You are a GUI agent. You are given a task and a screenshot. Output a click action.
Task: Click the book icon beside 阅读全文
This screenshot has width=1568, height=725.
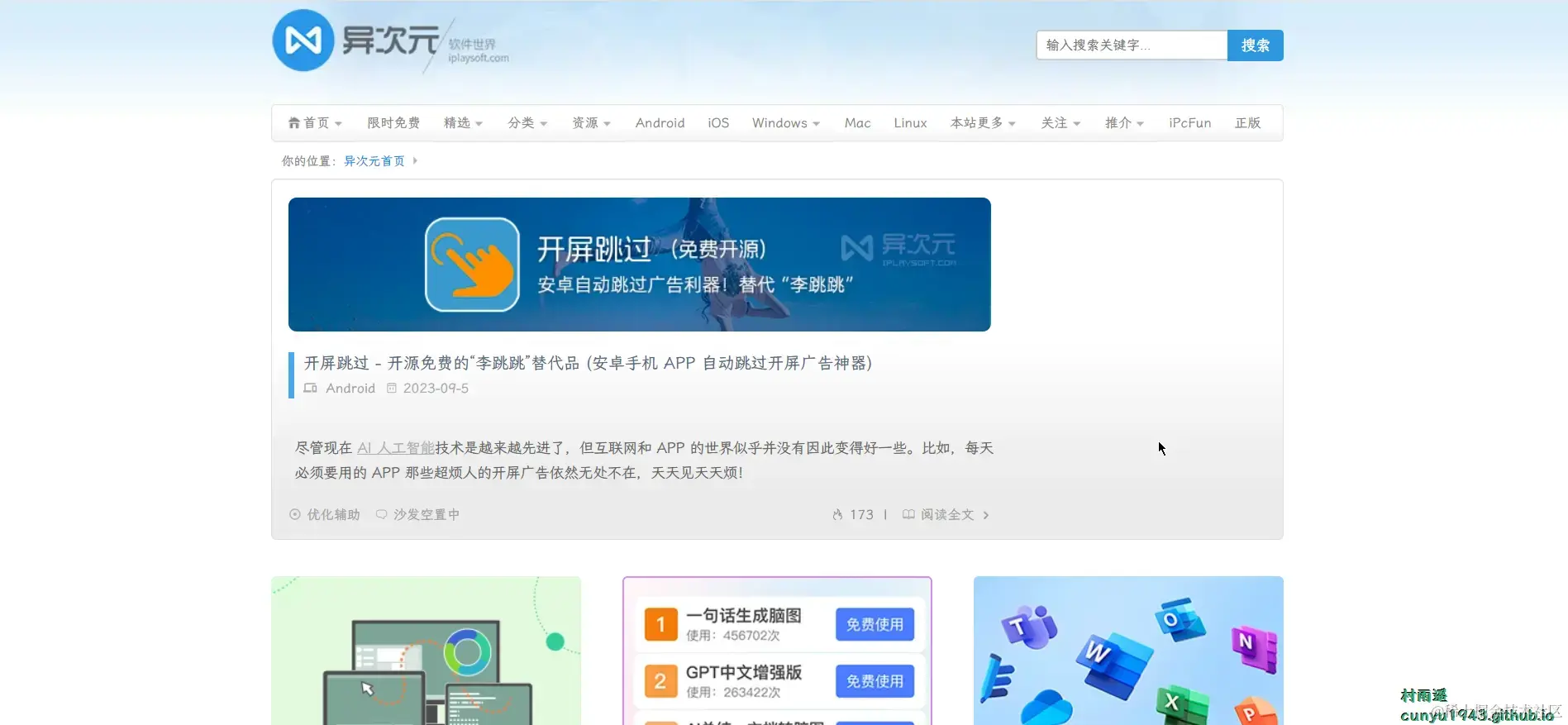(x=908, y=514)
